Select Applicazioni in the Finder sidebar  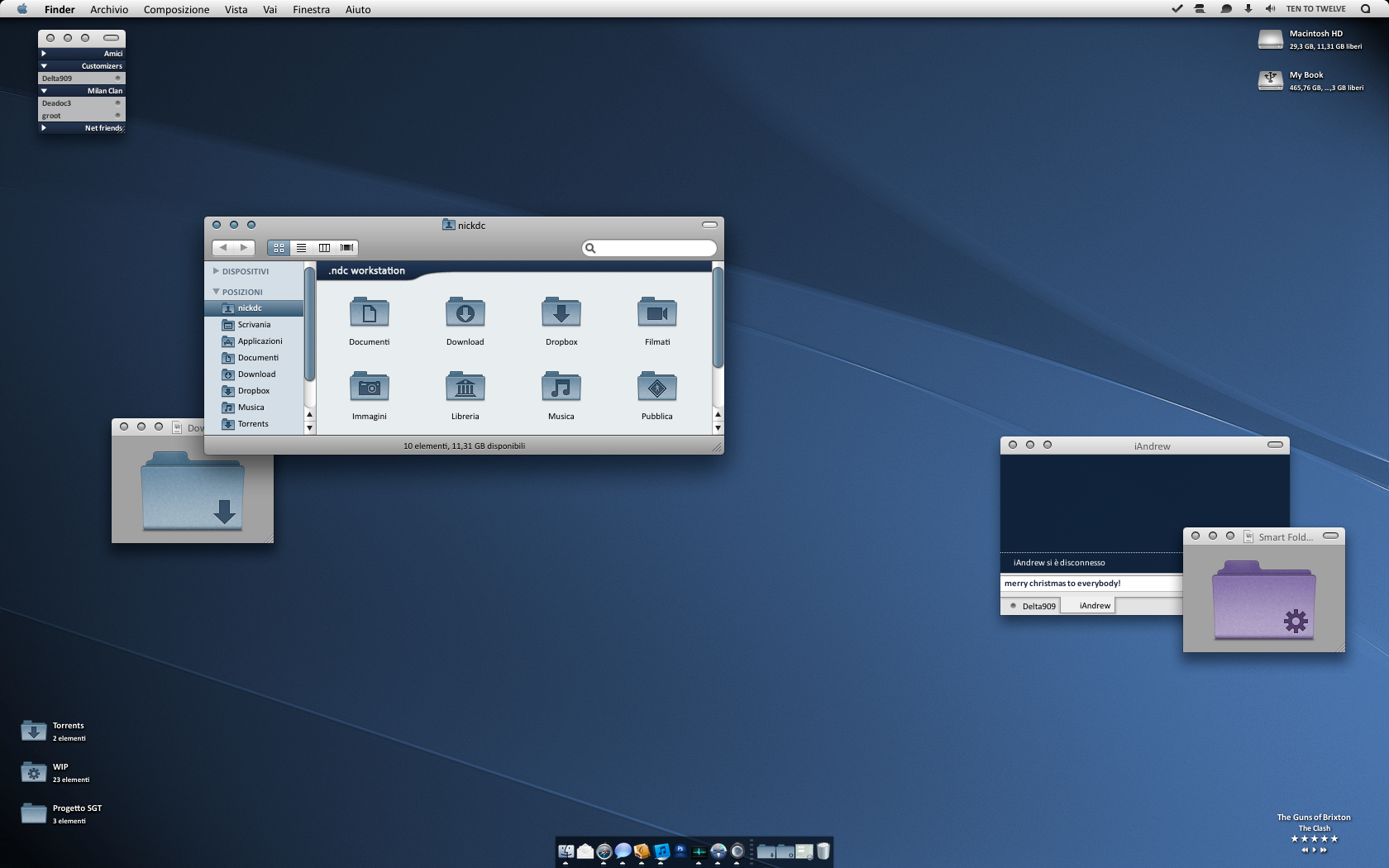point(254,341)
